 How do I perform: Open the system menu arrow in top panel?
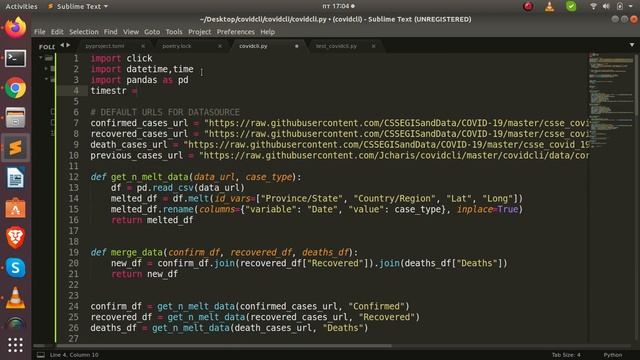pyautogui.click(x=631, y=6)
